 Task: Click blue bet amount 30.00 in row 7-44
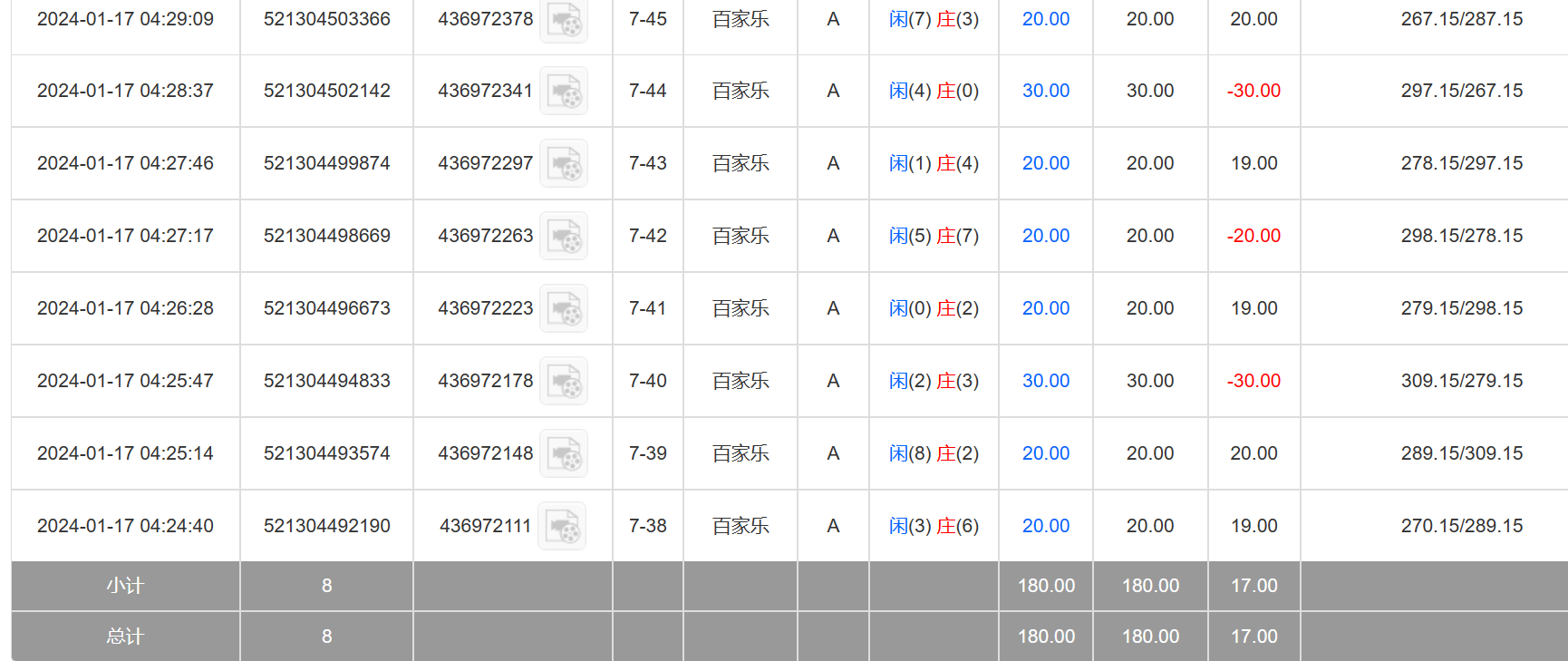[1045, 91]
